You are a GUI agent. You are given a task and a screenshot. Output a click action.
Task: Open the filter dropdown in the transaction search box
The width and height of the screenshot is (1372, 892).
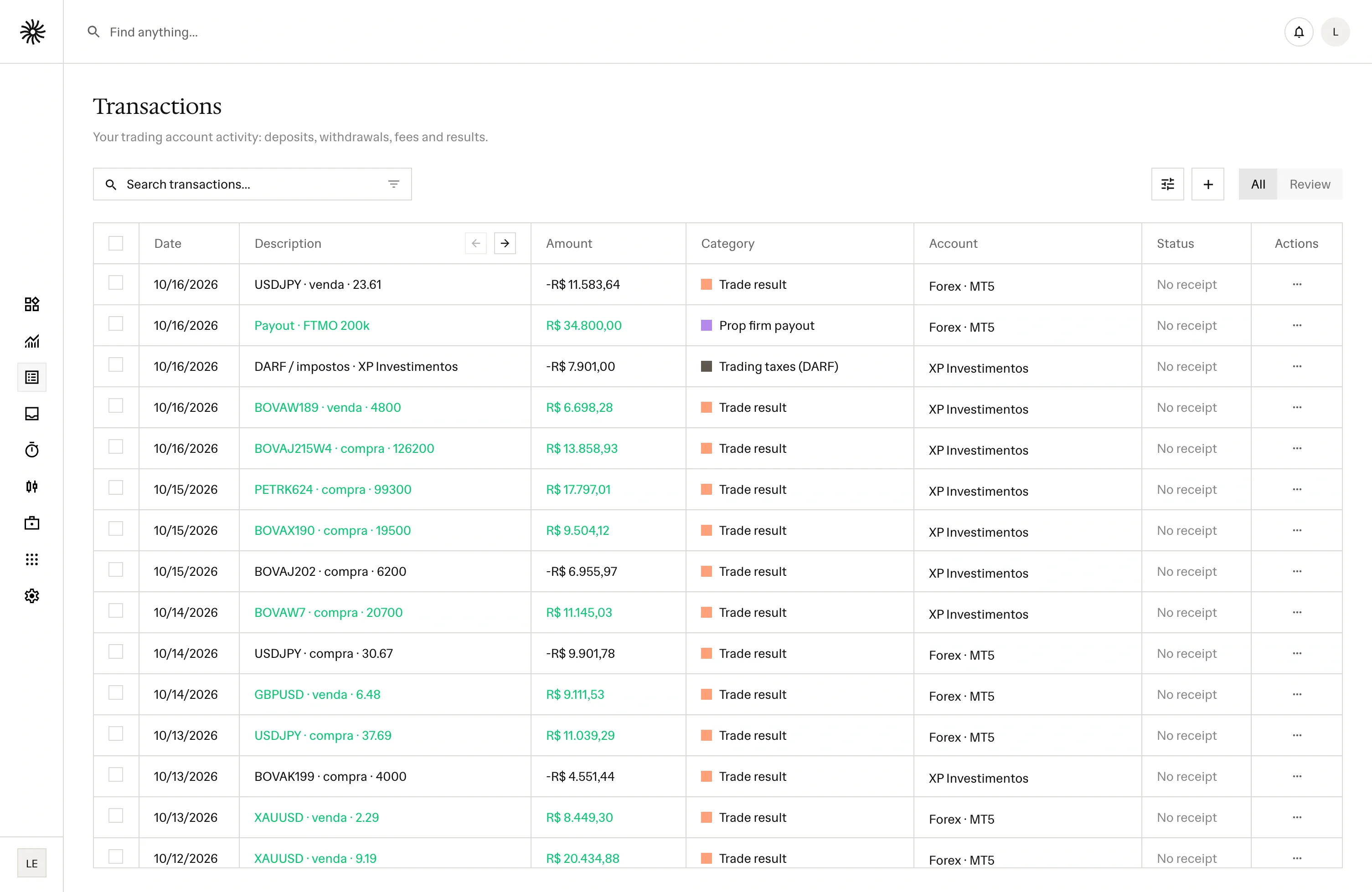(394, 185)
